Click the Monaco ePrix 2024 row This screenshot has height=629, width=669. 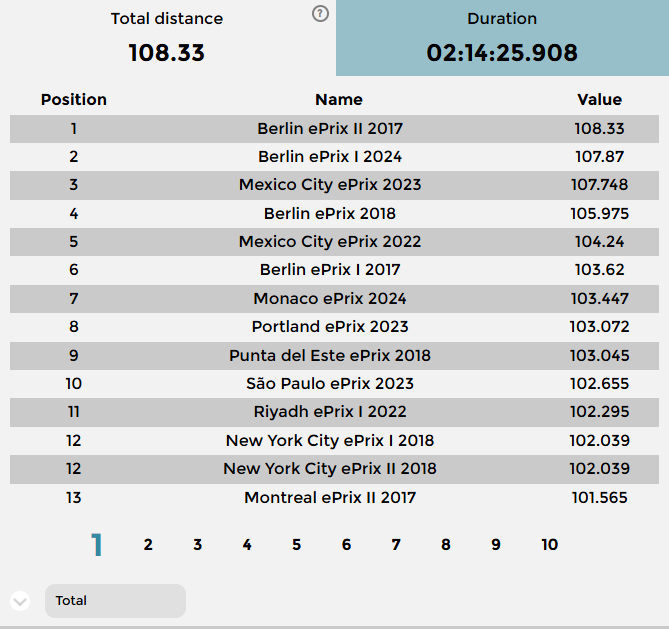coord(330,299)
